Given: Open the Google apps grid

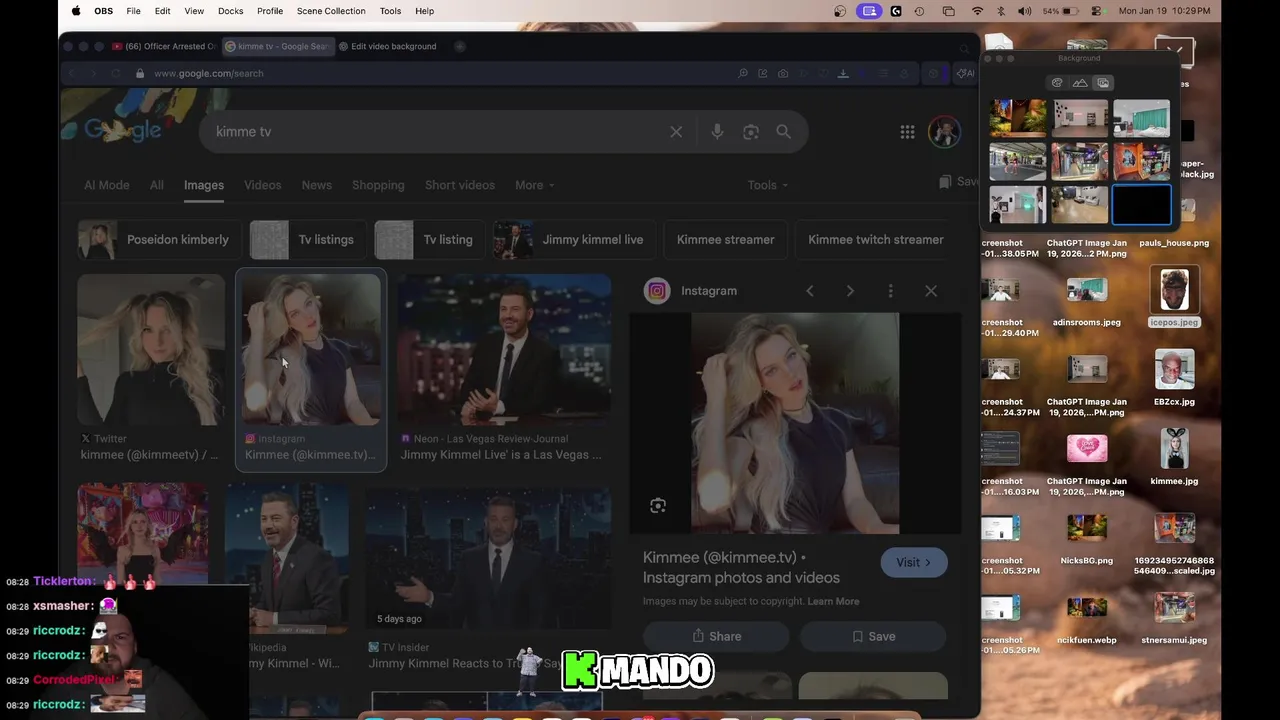Looking at the screenshot, I should point(907,132).
